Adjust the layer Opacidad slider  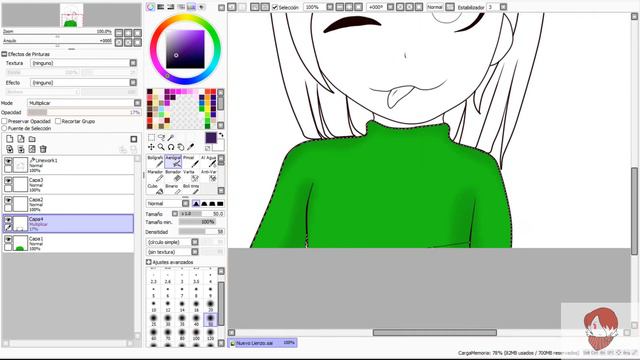pyautogui.click(x=84, y=112)
